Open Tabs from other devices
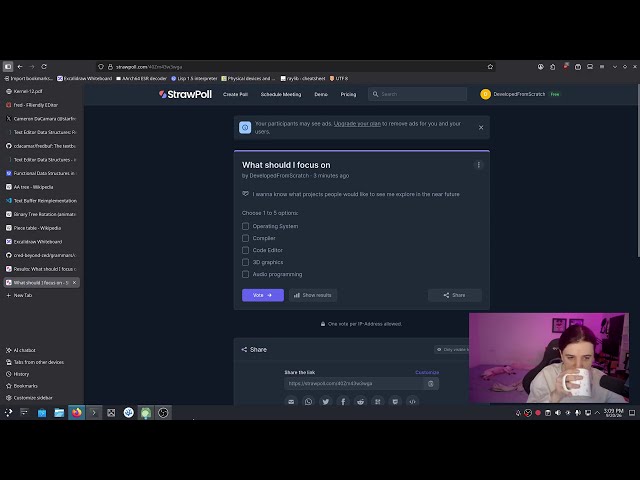Screen dimensions: 640x480 [35, 362]
